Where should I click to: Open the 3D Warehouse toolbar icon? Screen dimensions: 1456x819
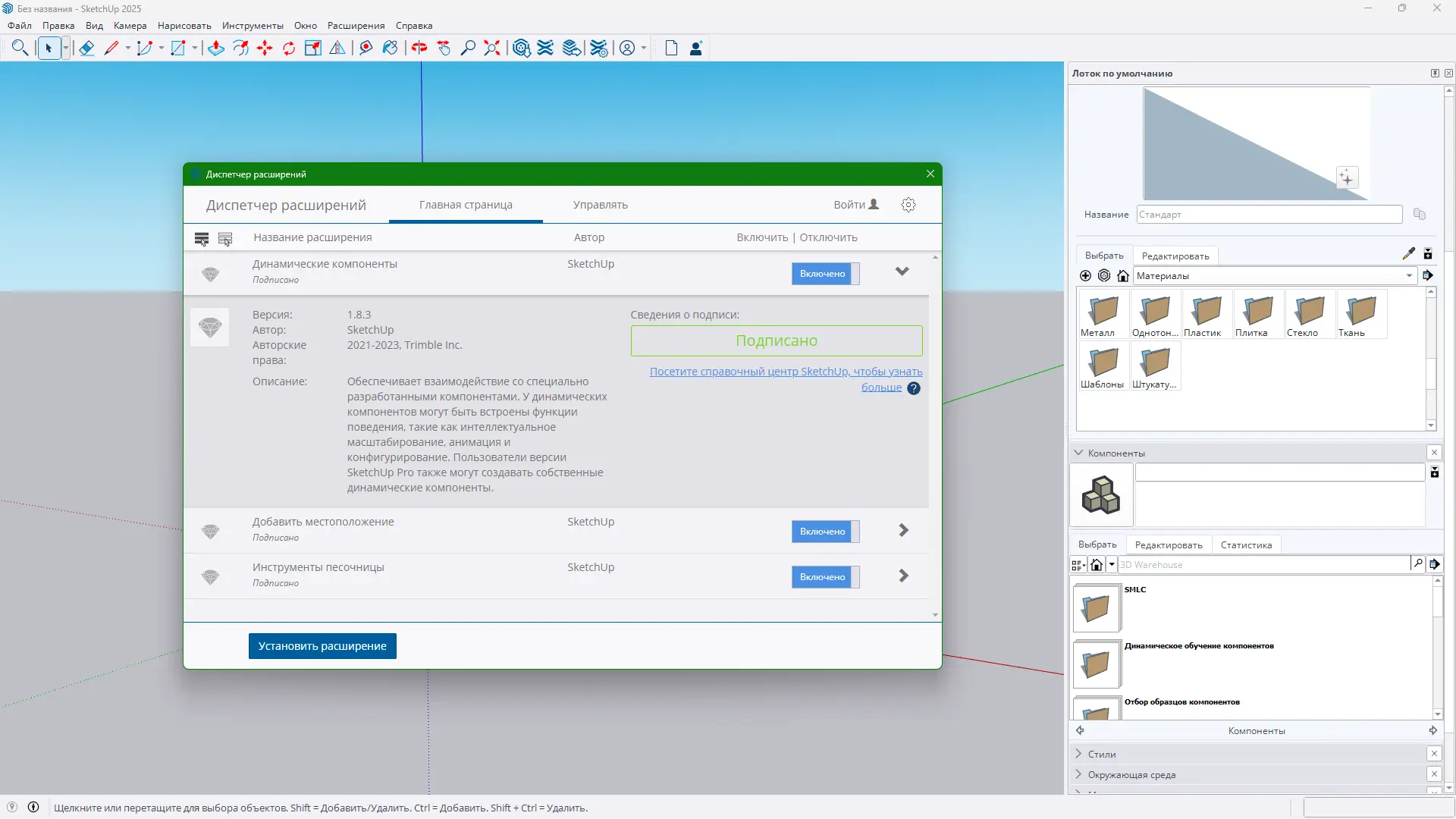coord(521,49)
